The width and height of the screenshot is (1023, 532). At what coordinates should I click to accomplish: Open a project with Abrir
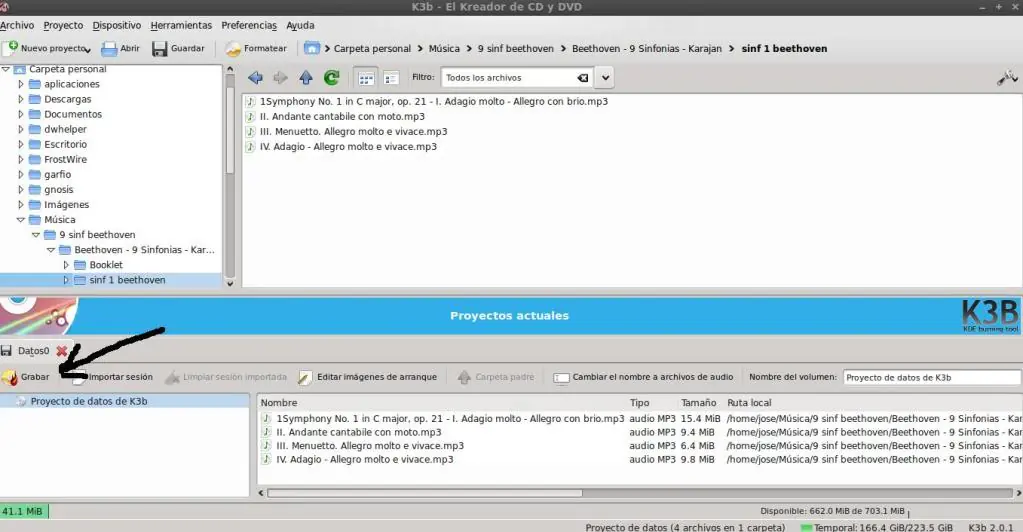[x=121, y=48]
